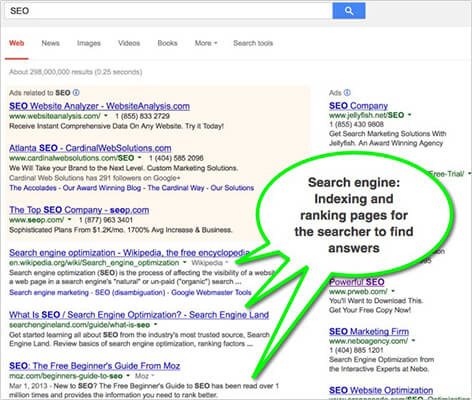Open the Videos tab
The height and width of the screenshot is (400, 472).
click(129, 43)
